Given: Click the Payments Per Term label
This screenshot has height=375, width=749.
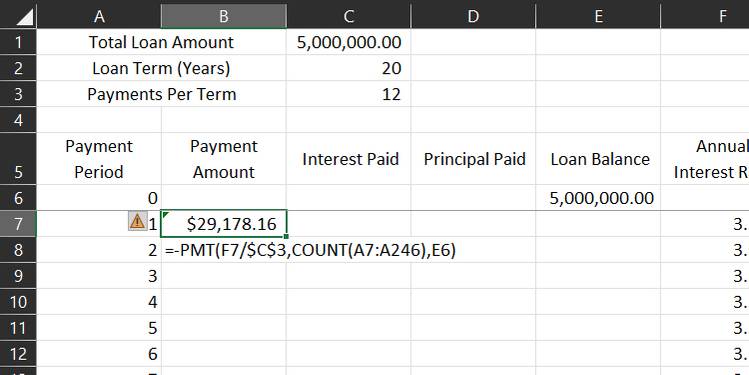Looking at the screenshot, I should coord(161,94).
